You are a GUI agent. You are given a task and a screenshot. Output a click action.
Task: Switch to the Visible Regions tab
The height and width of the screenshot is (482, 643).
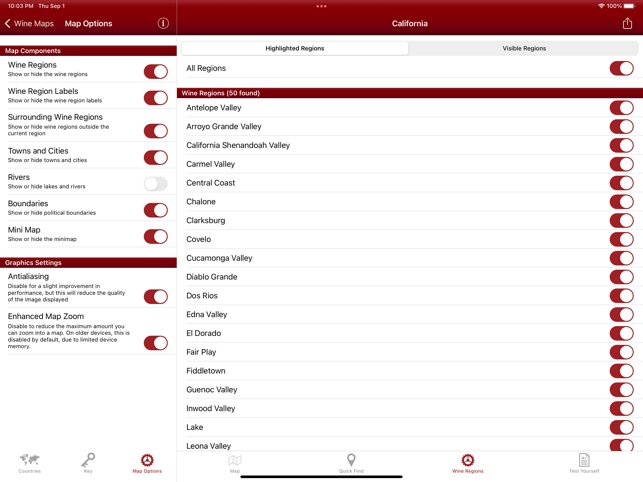click(524, 48)
